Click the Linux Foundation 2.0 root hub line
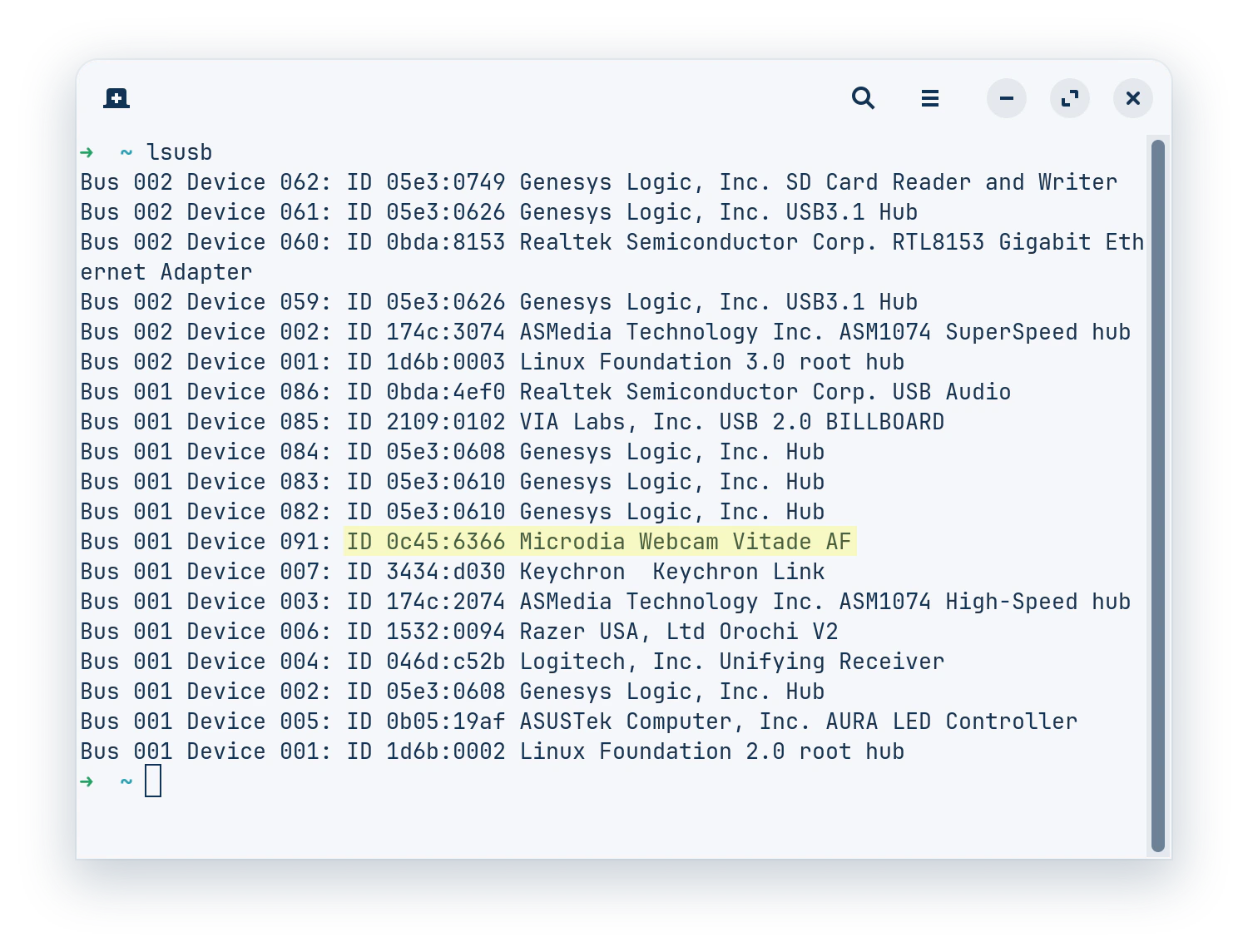This screenshot has height=952, width=1248. (493, 751)
